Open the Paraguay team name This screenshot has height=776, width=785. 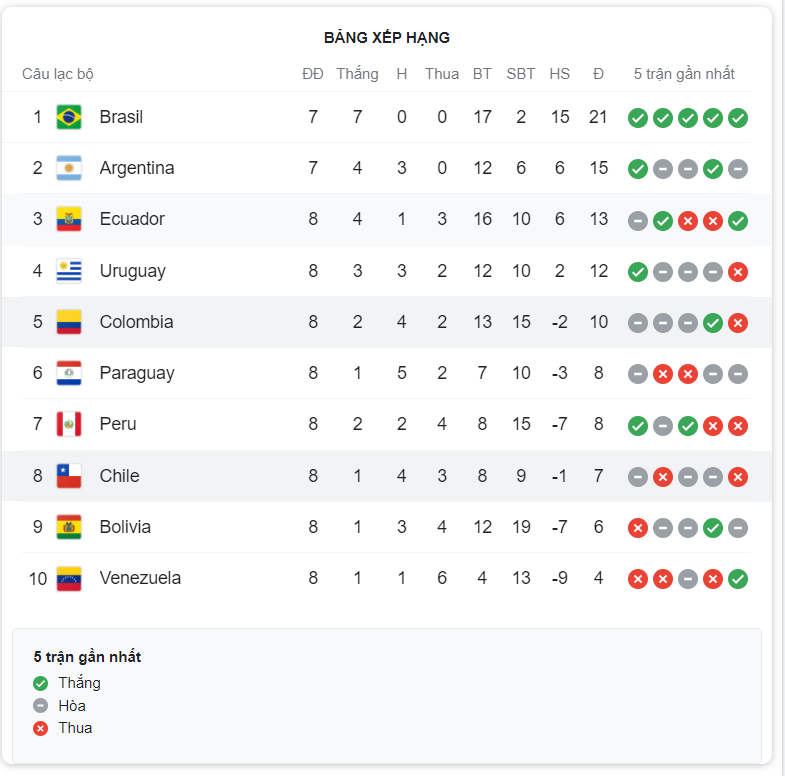(137, 373)
